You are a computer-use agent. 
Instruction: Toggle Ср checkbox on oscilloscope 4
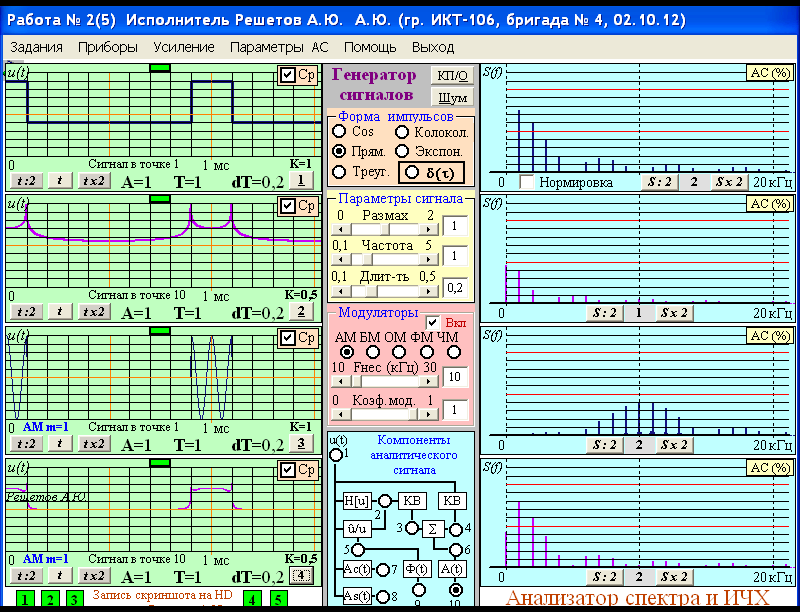pyautogui.click(x=288, y=470)
